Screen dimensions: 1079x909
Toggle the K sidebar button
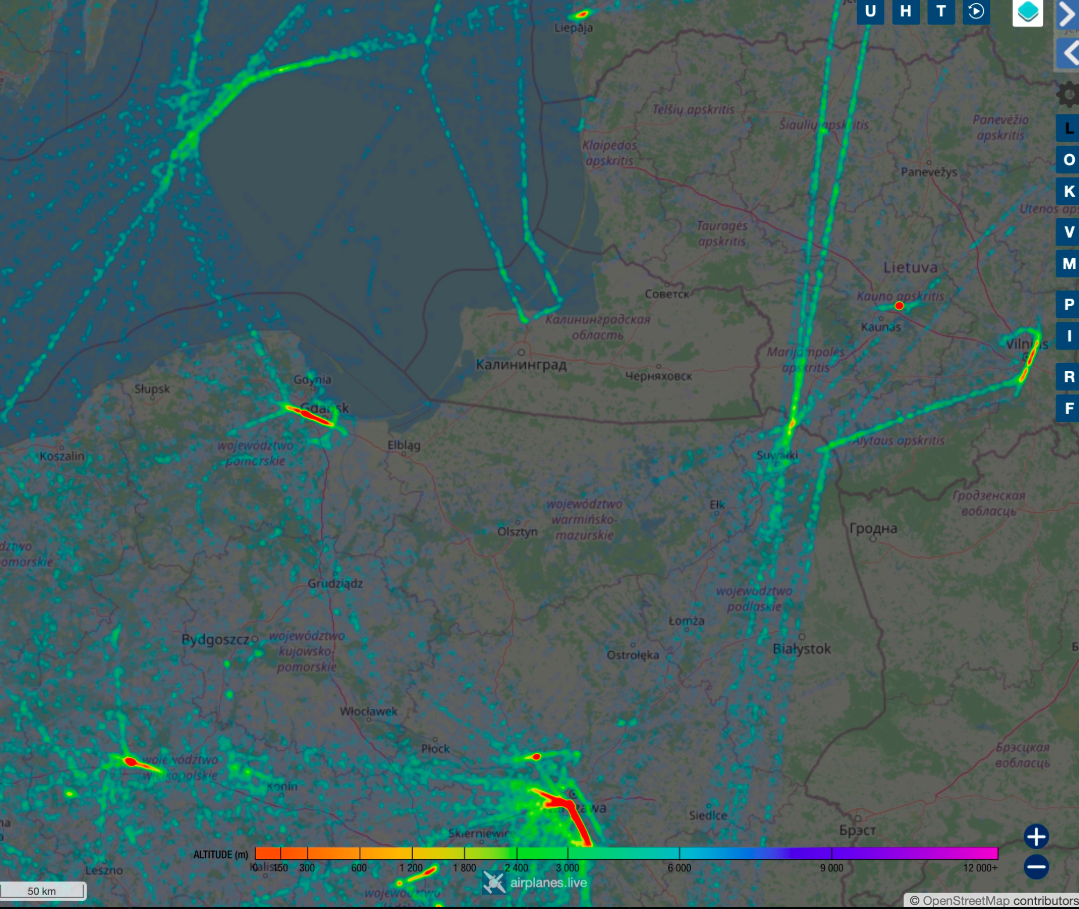(1068, 191)
